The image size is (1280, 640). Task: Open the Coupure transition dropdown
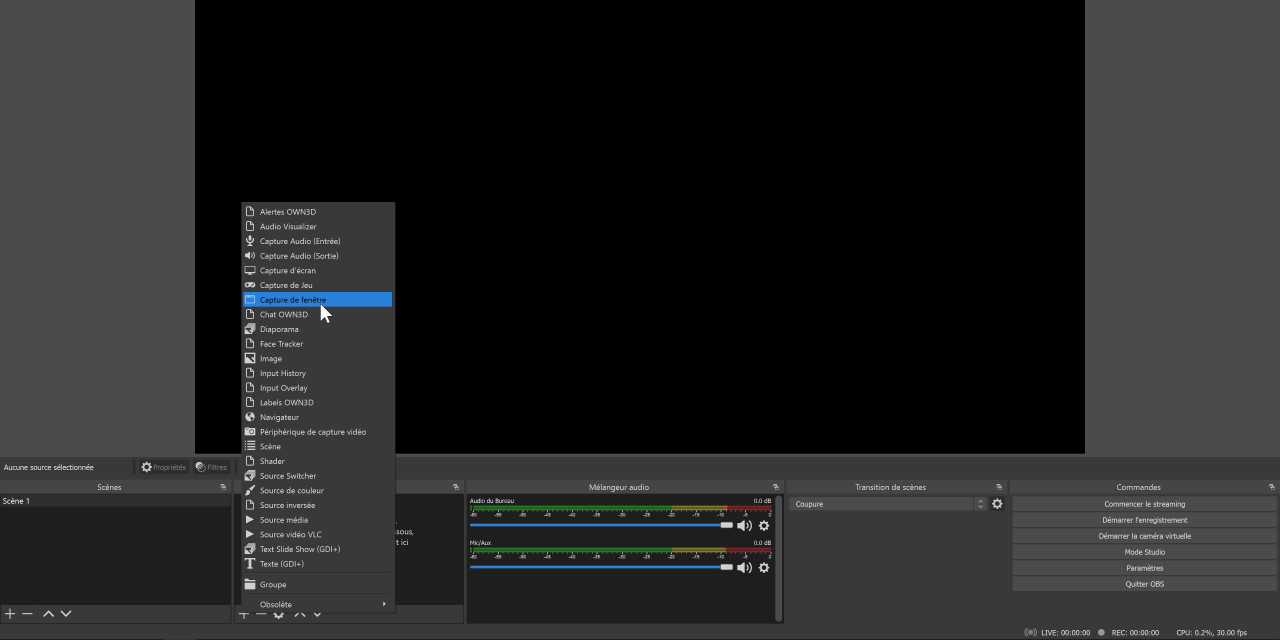pos(887,504)
